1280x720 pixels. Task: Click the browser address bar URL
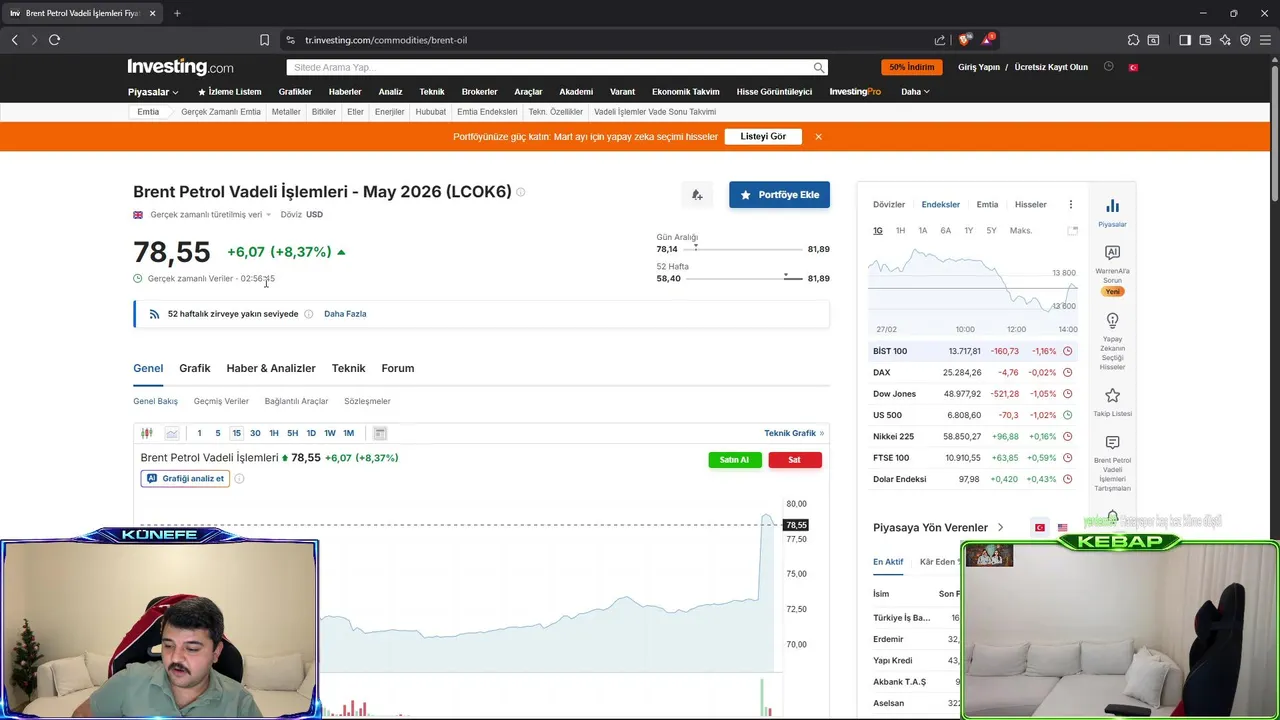(386, 40)
